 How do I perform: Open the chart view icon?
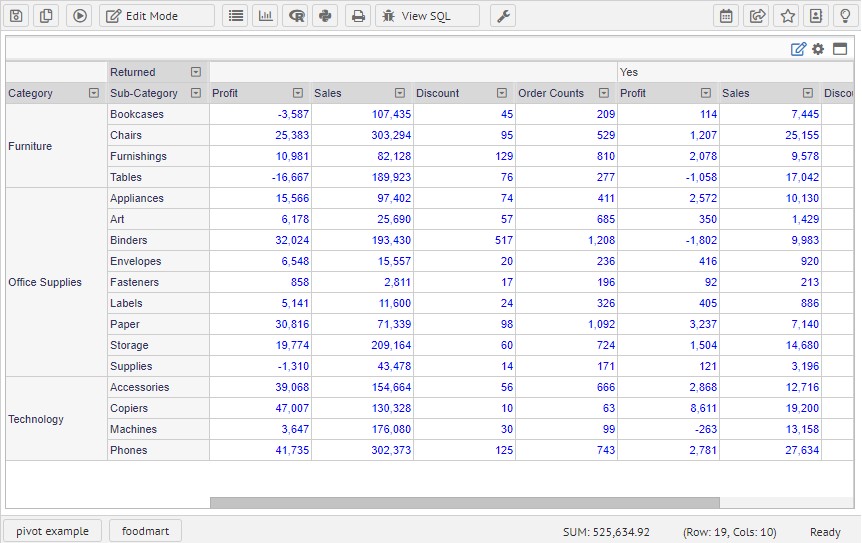[x=265, y=16]
